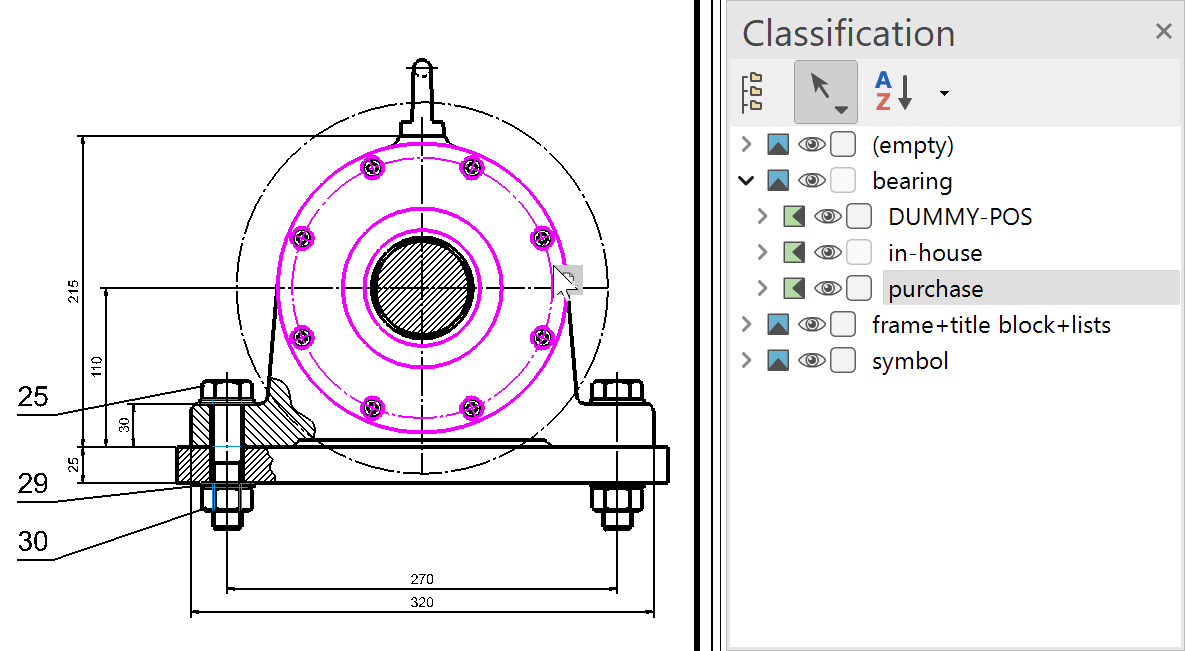The image size is (1185, 651).
Task: Click the A-Z sort icon
Action: [x=893, y=91]
